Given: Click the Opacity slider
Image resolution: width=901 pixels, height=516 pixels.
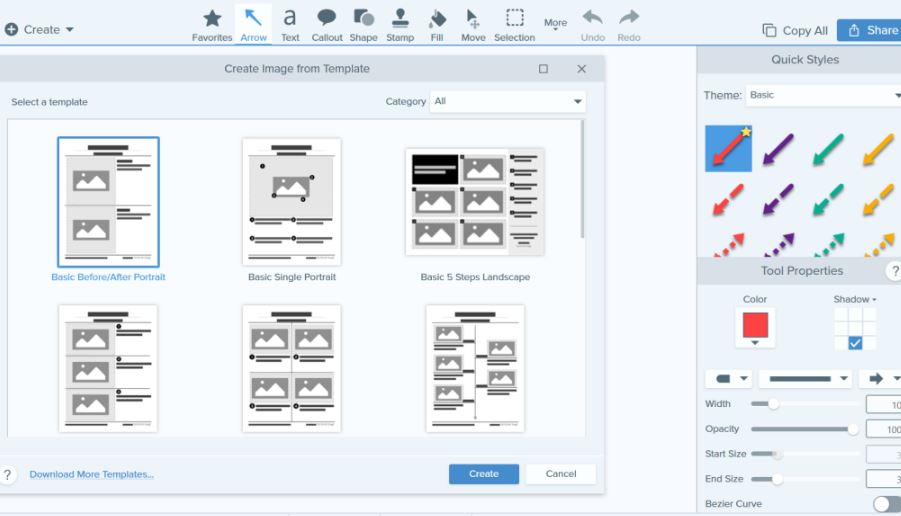Looking at the screenshot, I should [804, 429].
